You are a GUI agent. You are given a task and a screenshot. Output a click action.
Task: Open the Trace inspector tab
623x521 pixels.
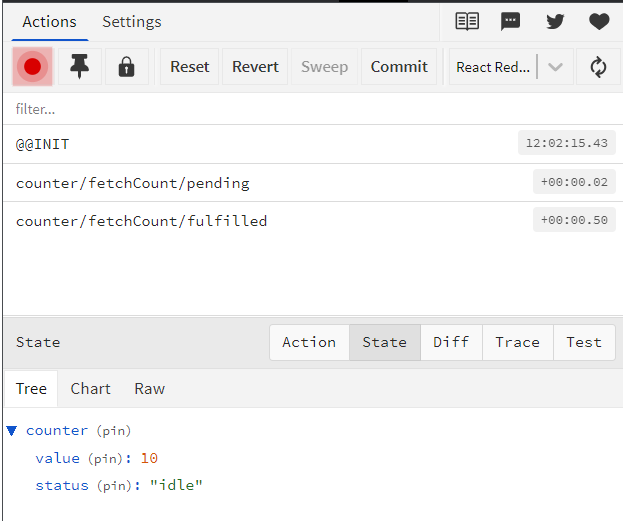point(518,342)
